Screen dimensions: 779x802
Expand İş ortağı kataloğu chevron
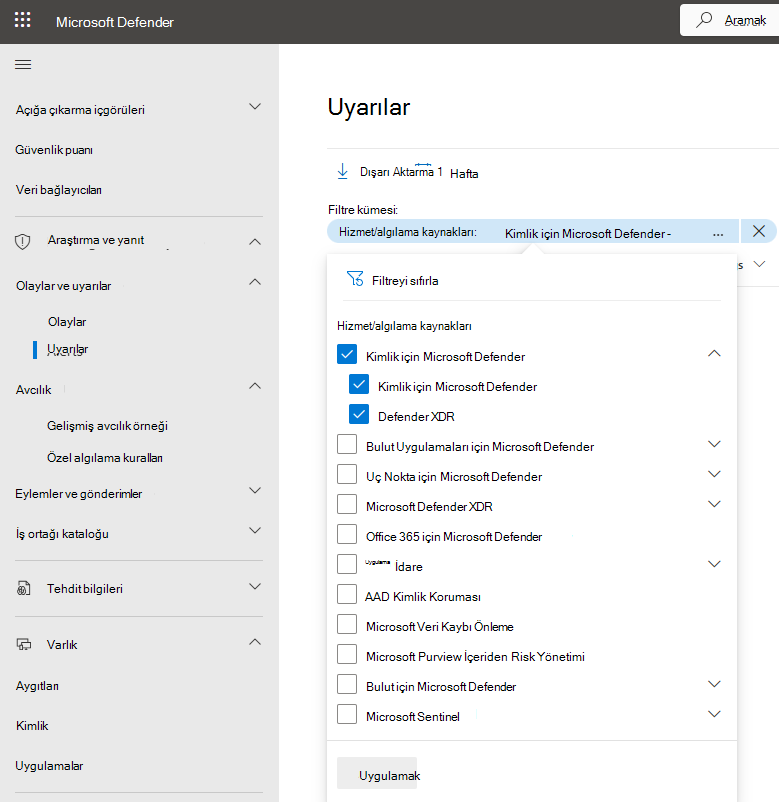coord(255,530)
